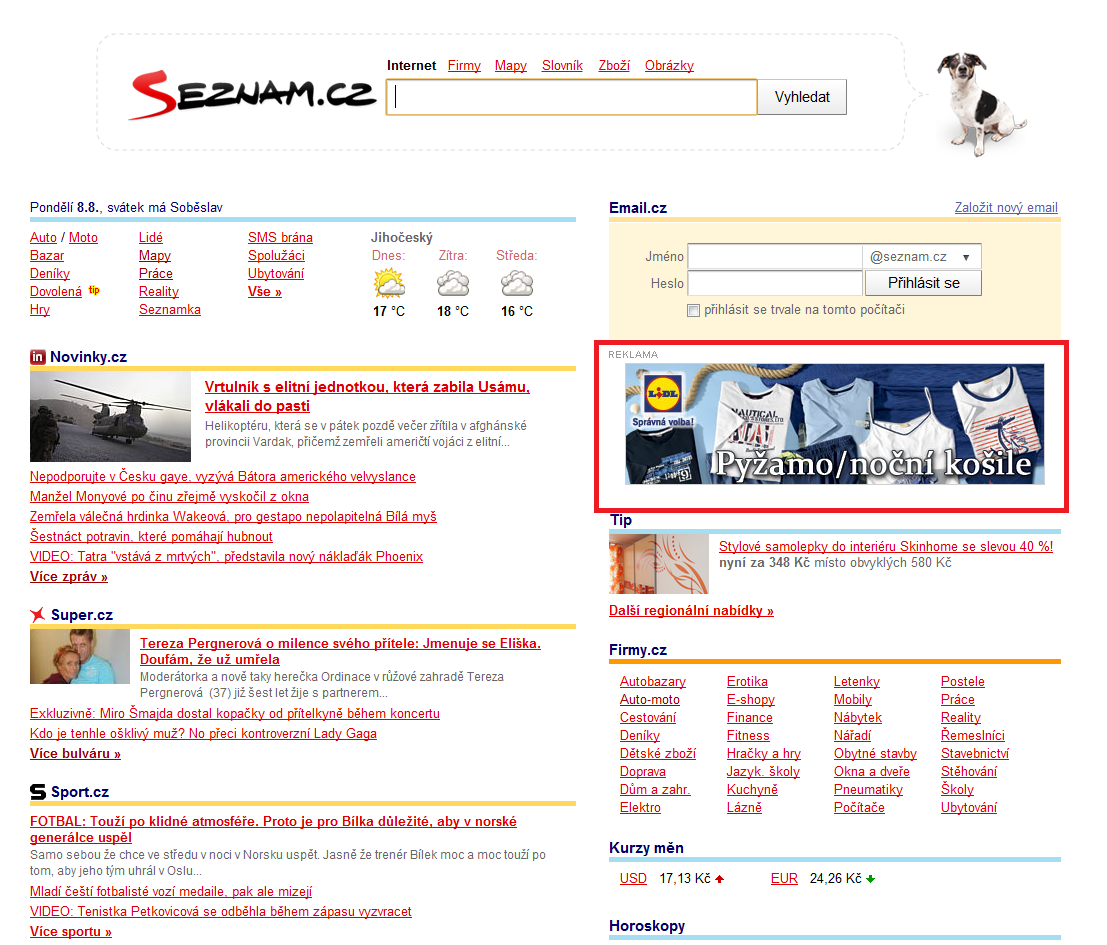Open the Skinhome sticker tip thumbnail
The width and height of the screenshot is (1107, 945).
[659, 564]
